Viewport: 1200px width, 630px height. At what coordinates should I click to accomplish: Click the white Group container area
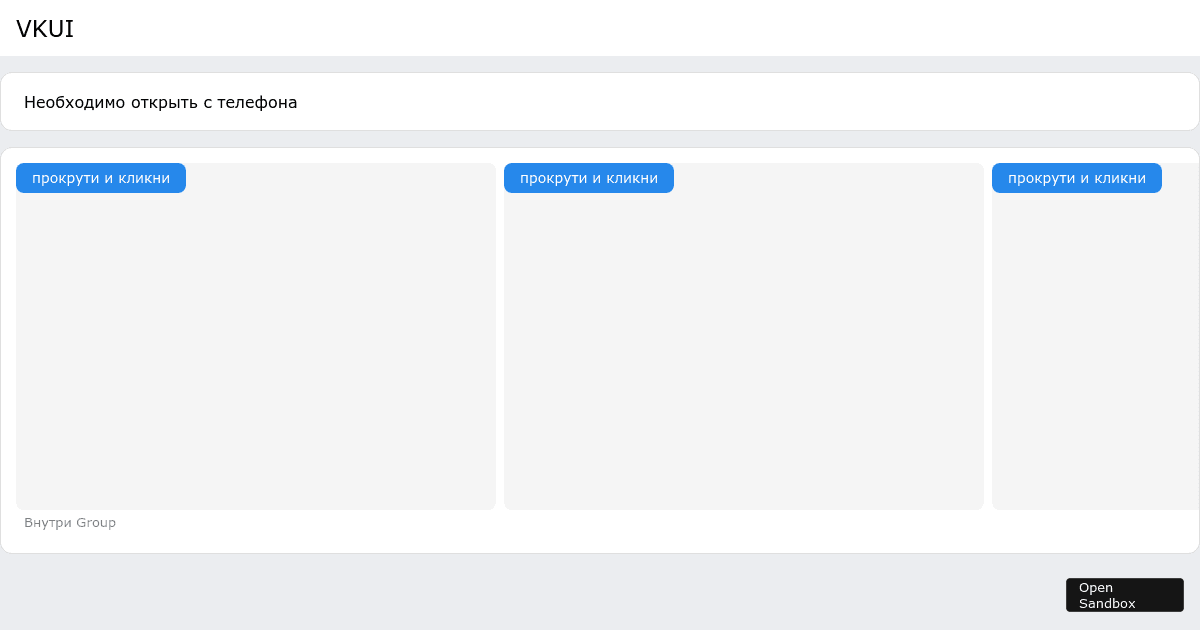(x=600, y=540)
